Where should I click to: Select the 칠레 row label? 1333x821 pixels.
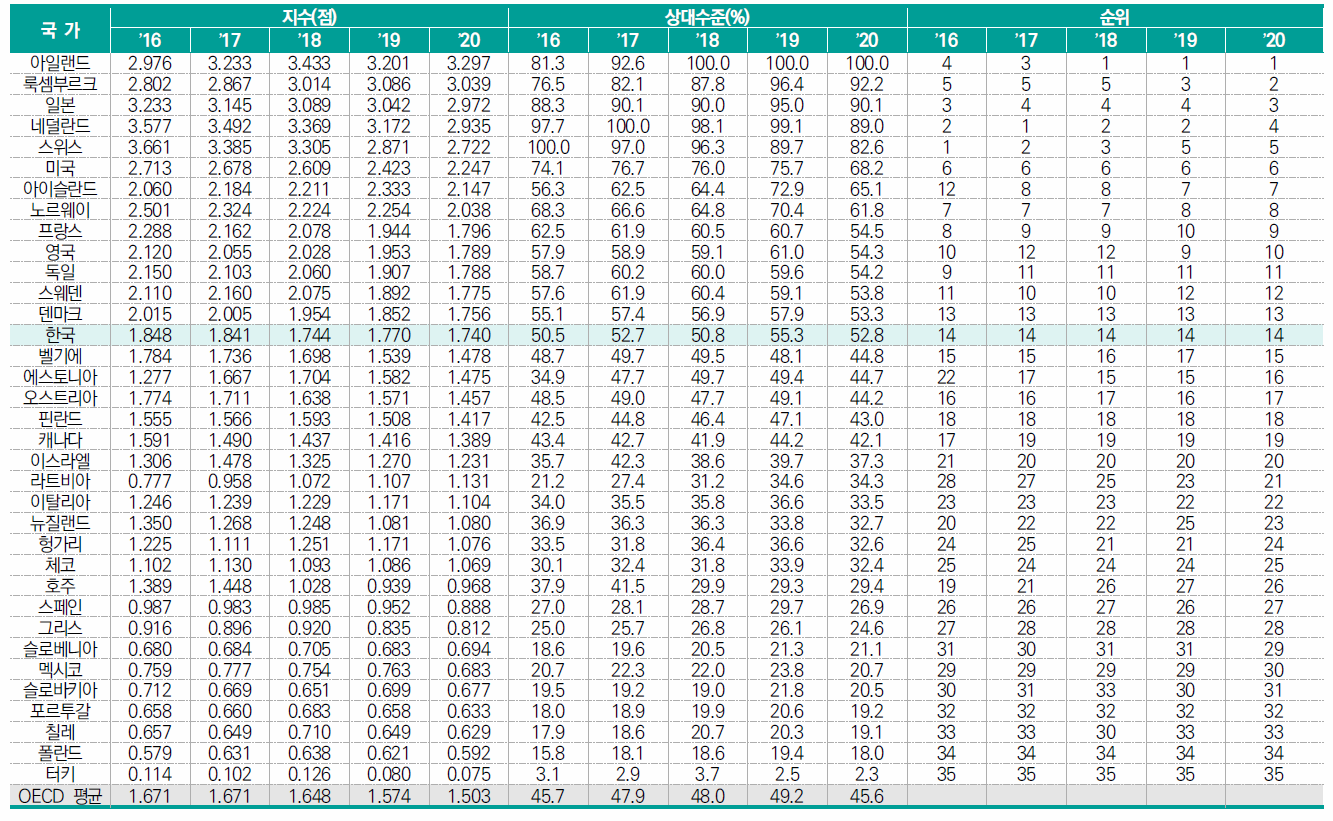point(60,732)
